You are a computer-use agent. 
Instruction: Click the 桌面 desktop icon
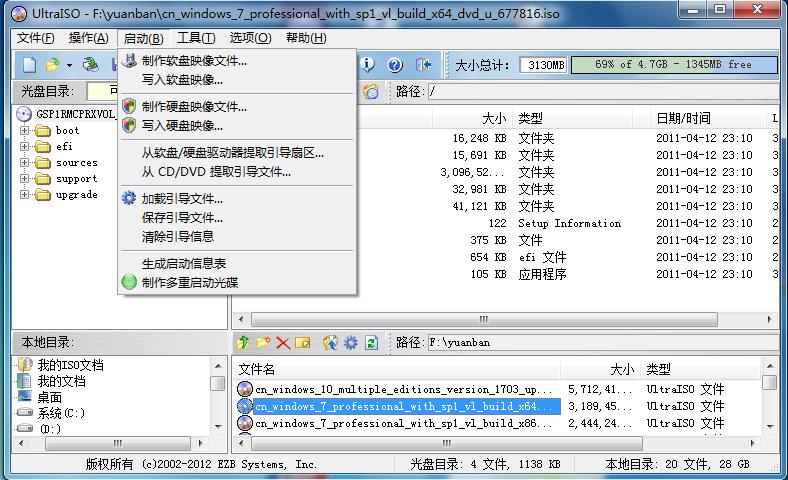click(x=25, y=397)
